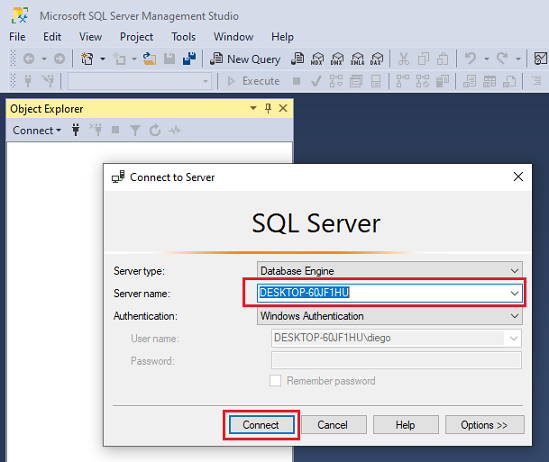Open the available databases combo box

click(x=139, y=81)
